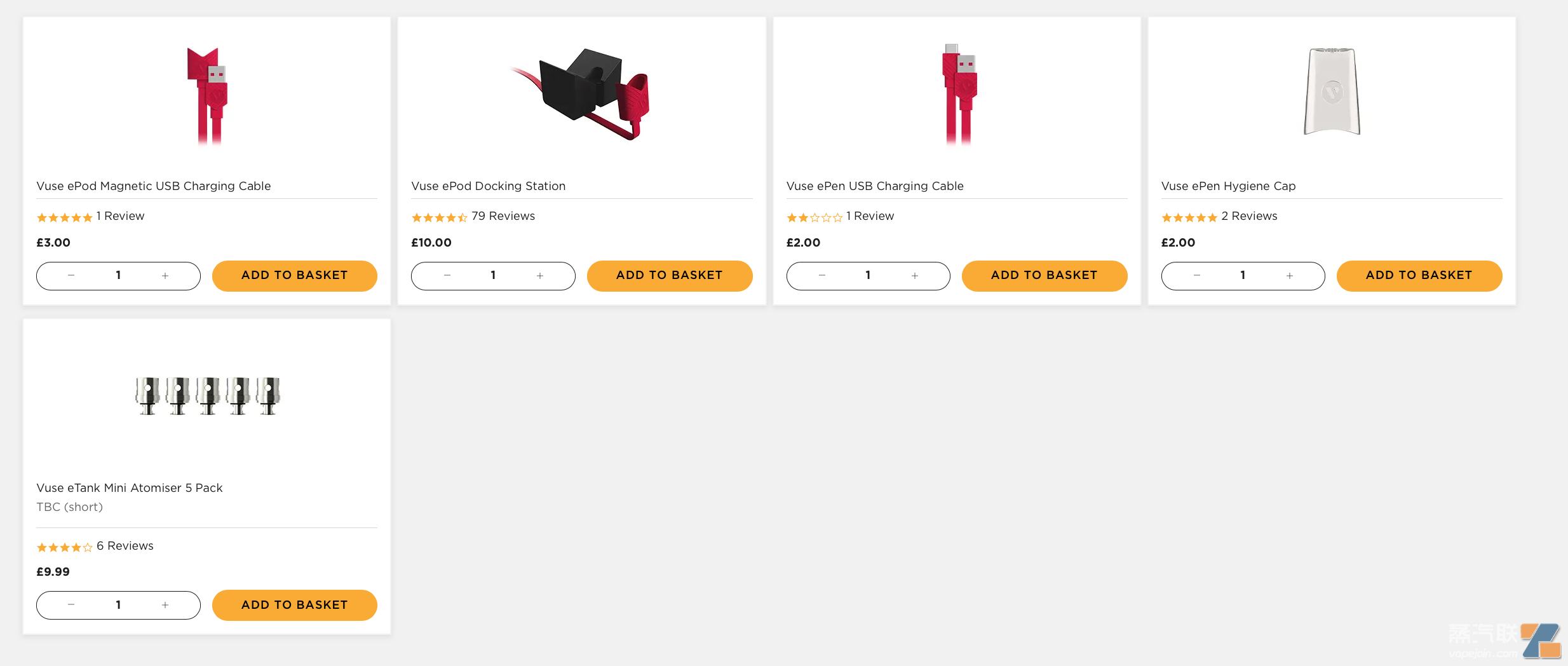Click minus icon for ePod Docking Station

[447, 276]
